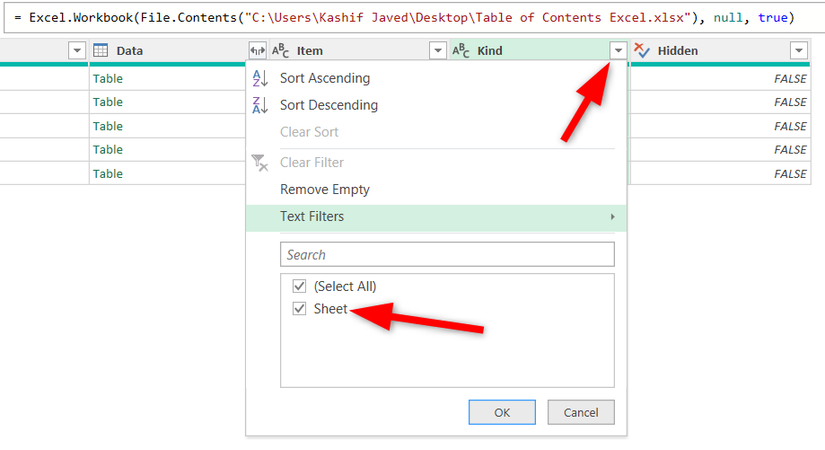Click the ABC text type icon for Kind
This screenshot has width=825, height=450.
coord(460,51)
